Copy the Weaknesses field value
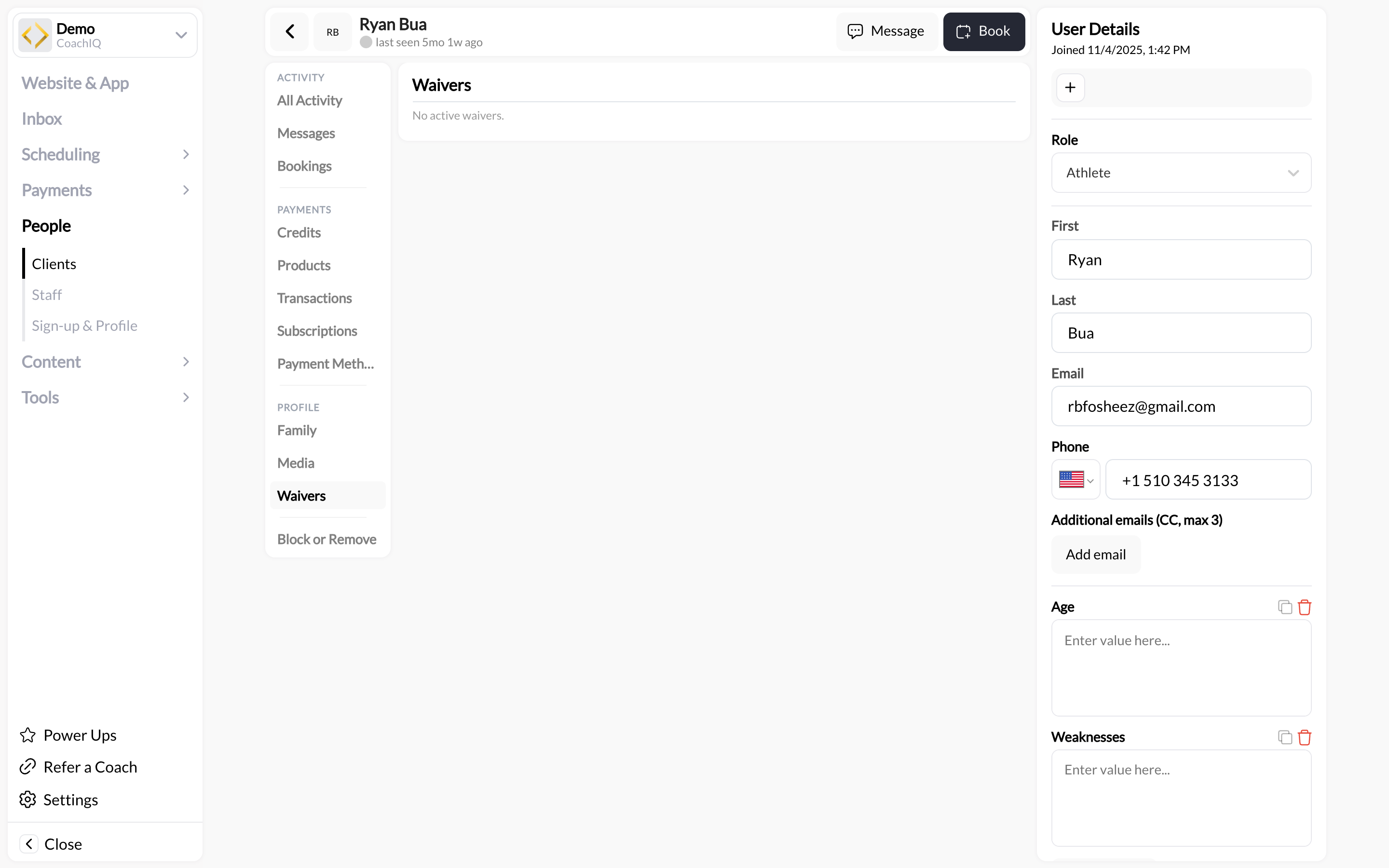 [x=1284, y=737]
